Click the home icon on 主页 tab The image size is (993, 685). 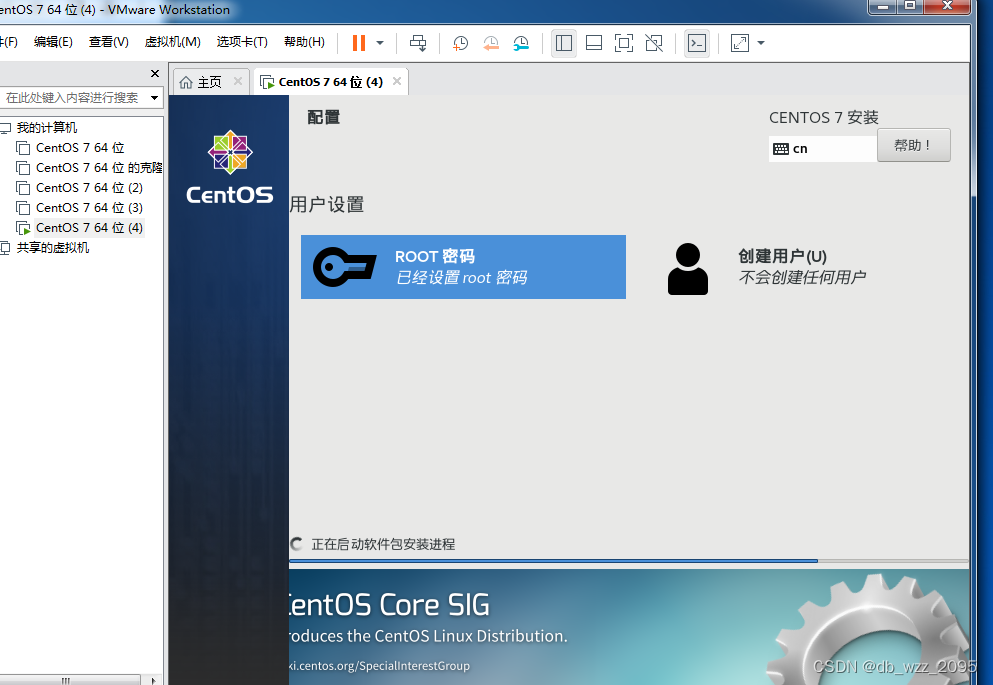pyautogui.click(x=186, y=82)
